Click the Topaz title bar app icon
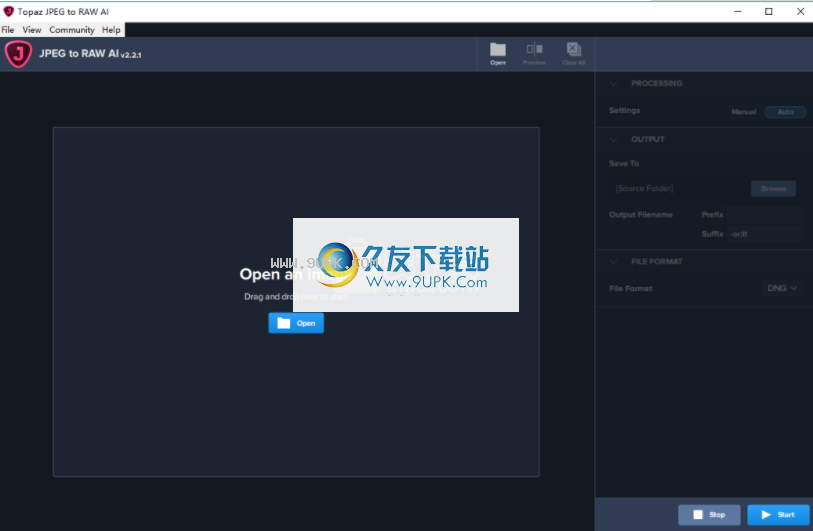813x531 pixels. (x=8, y=11)
